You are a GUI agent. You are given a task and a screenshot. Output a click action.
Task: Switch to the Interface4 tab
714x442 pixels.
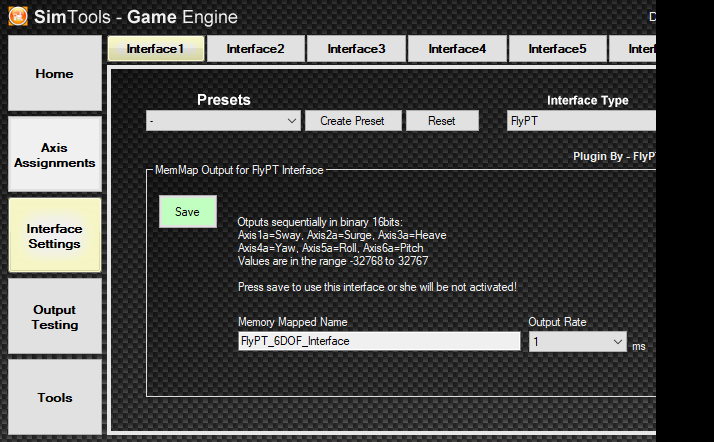click(457, 49)
